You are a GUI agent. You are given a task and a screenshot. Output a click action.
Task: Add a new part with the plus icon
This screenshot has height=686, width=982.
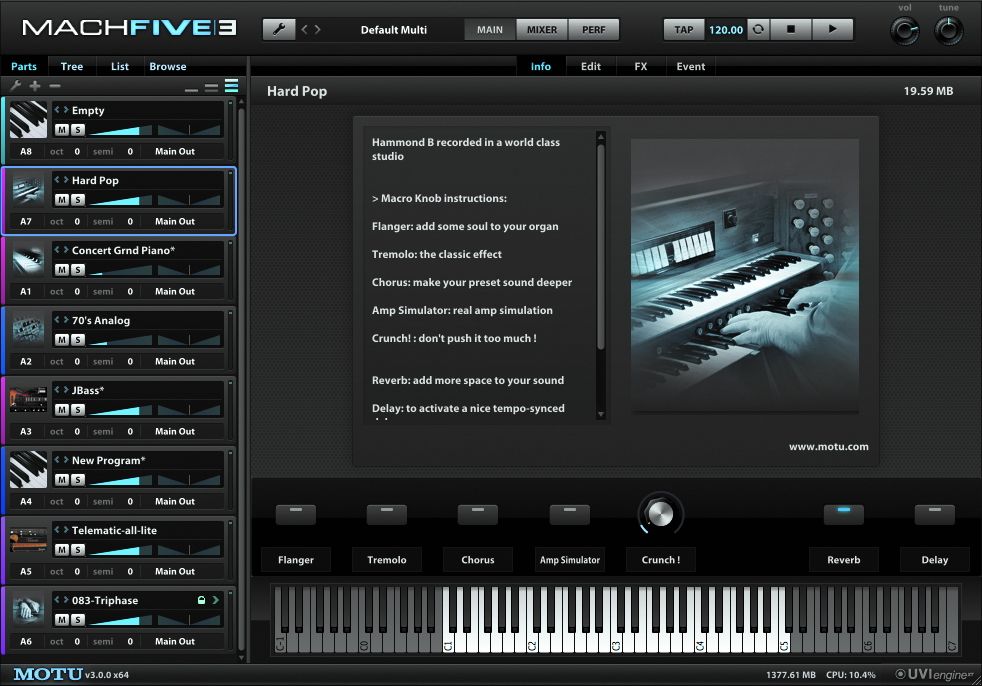pyautogui.click(x=35, y=86)
